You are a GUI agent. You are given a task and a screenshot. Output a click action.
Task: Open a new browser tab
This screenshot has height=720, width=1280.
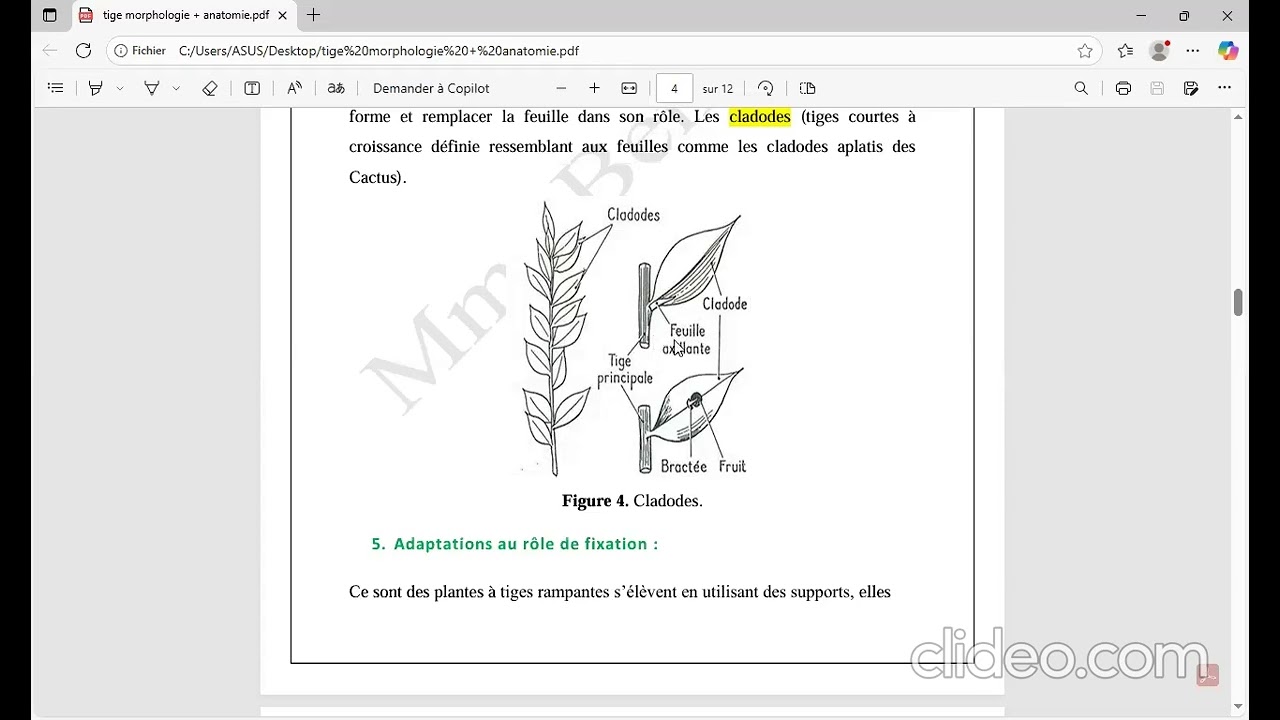tap(314, 16)
